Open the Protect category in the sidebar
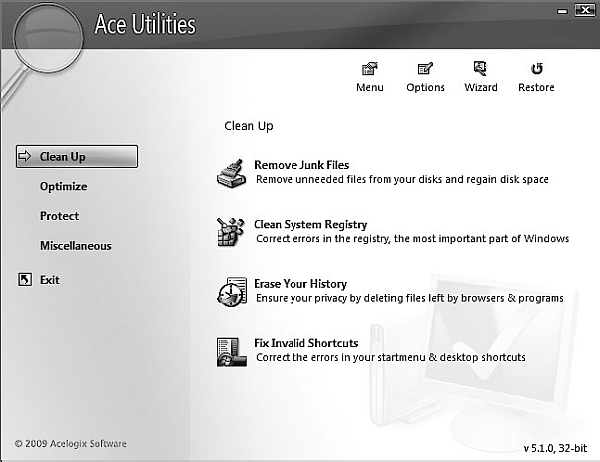 [x=59, y=216]
